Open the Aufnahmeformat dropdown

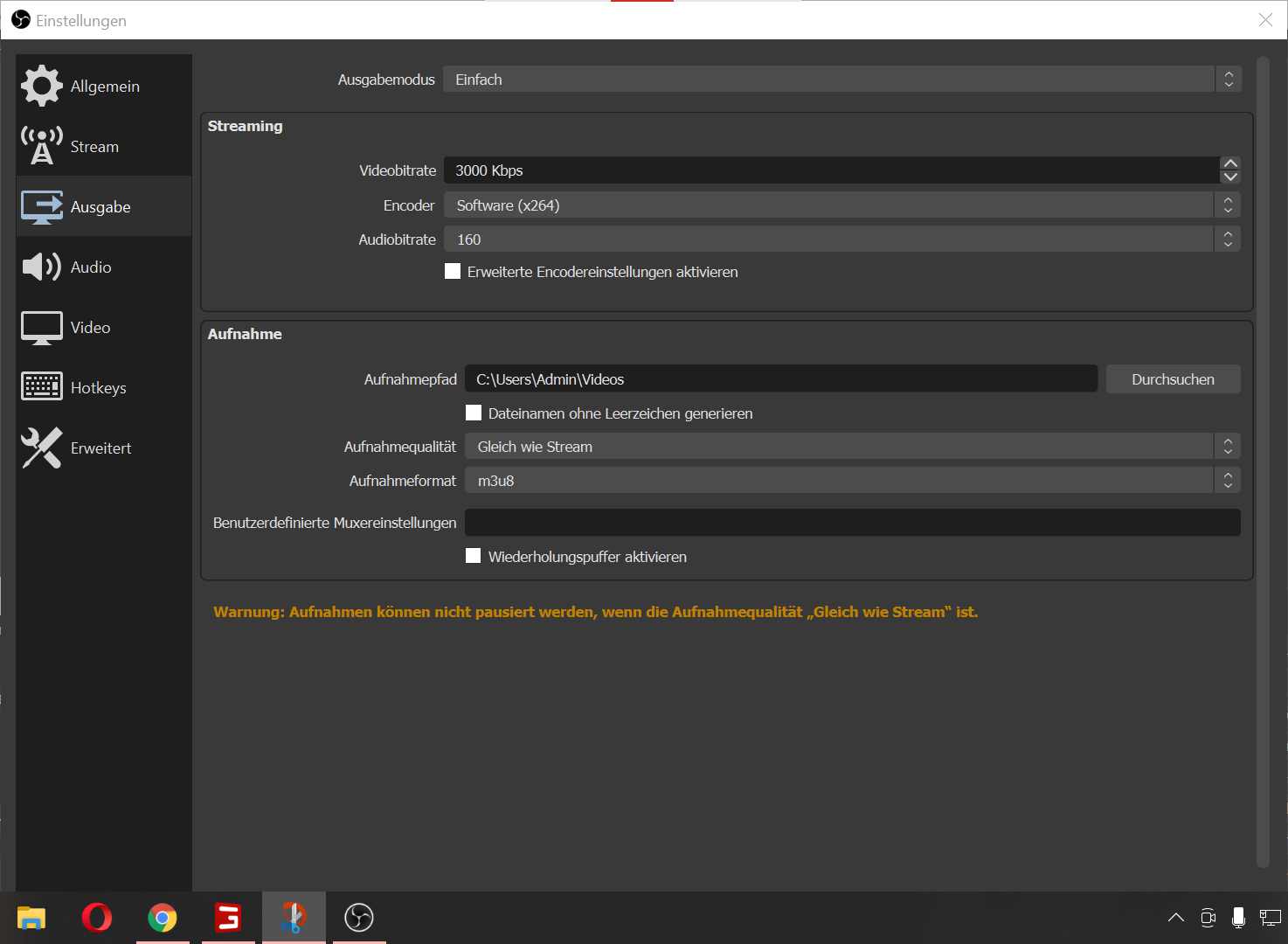(851, 481)
